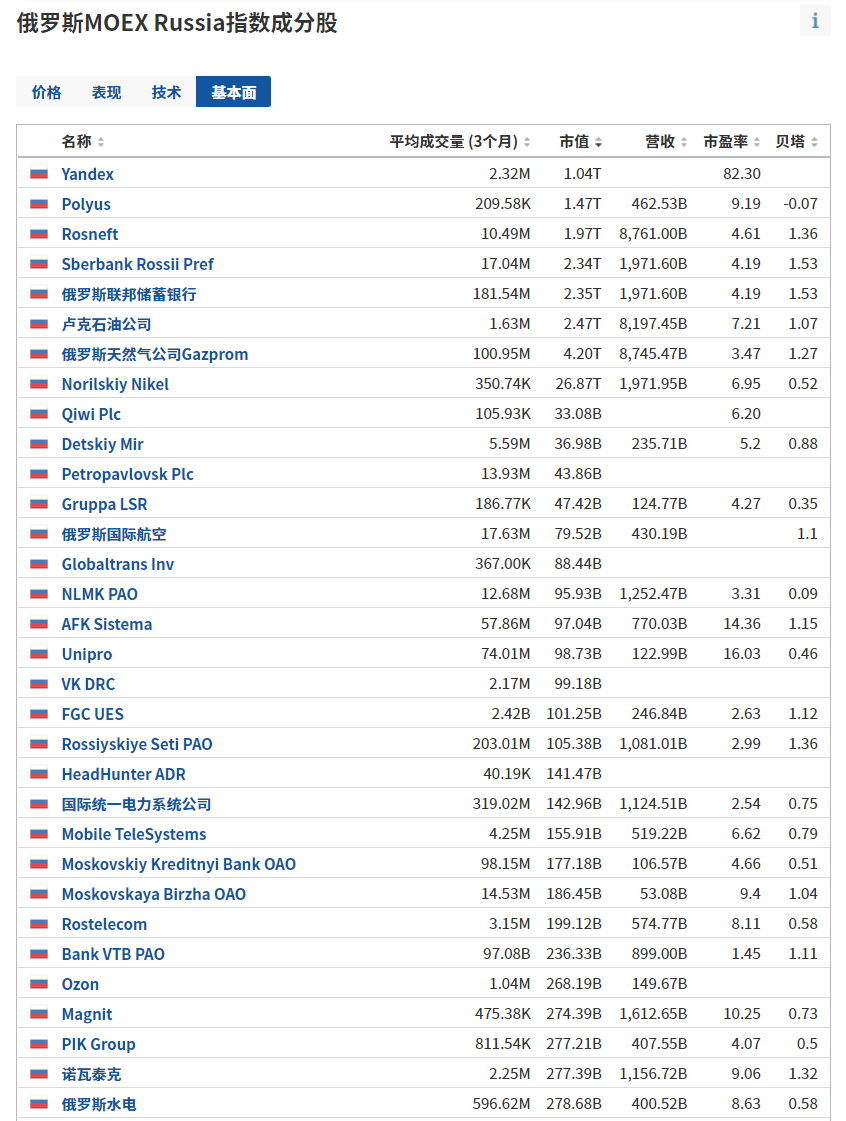Click the flag icon beside Petropavlovsk Plc
846x1121 pixels.
click(39, 474)
